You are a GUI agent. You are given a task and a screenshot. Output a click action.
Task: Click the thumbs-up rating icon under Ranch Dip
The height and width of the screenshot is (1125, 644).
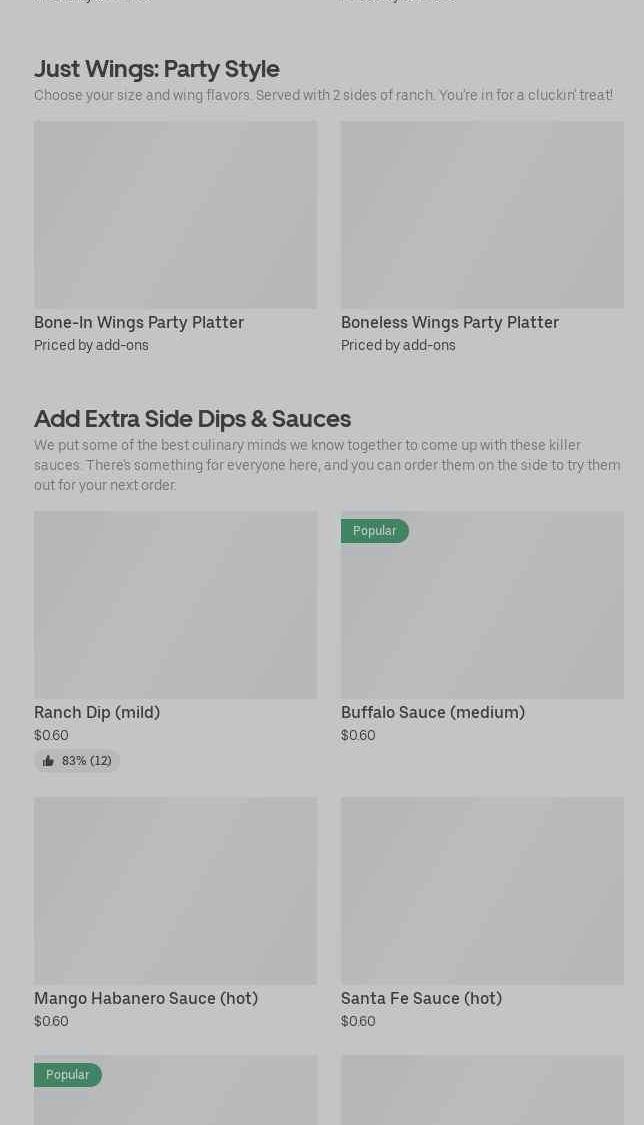[48, 761]
